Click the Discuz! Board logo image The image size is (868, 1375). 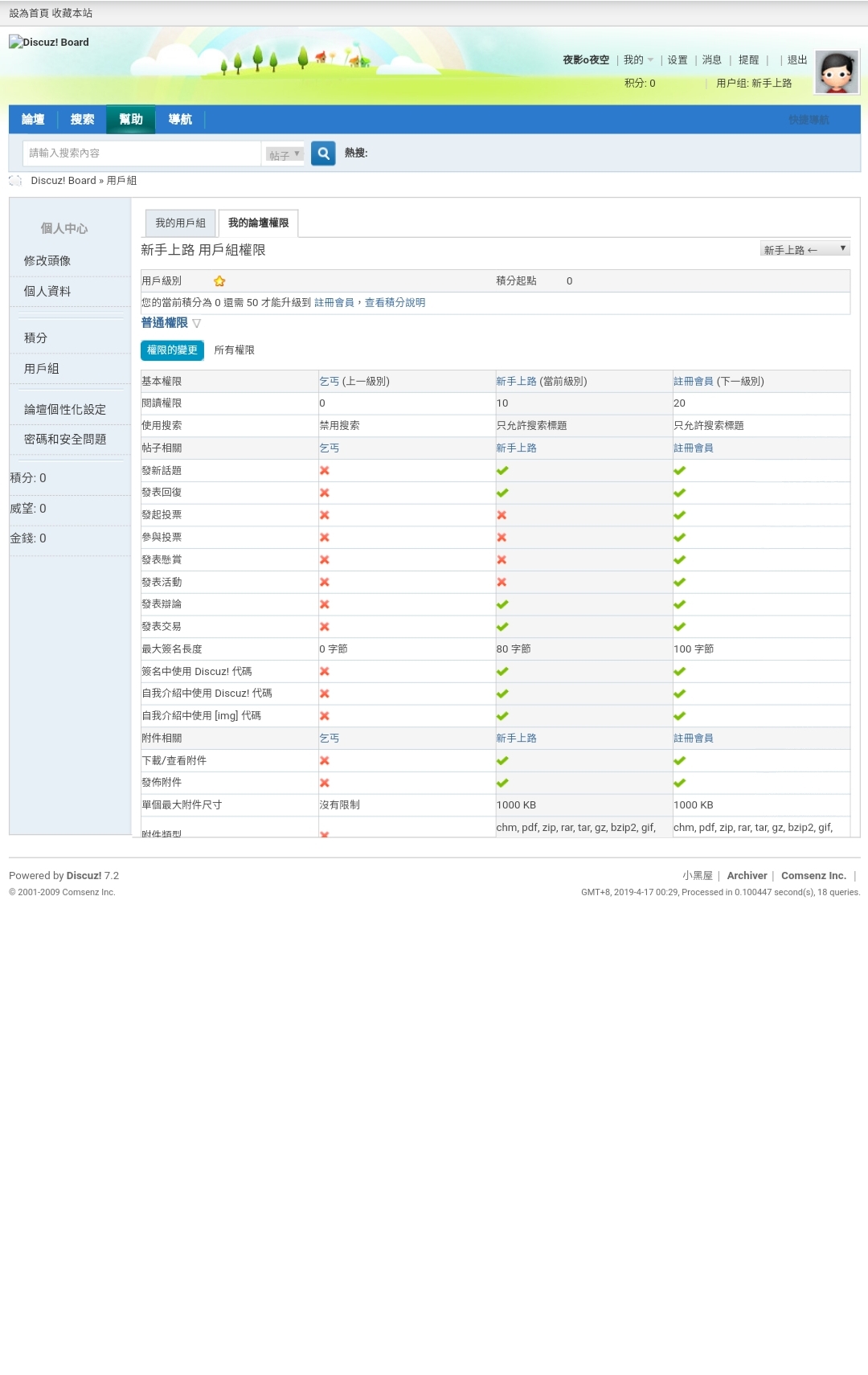49,43
